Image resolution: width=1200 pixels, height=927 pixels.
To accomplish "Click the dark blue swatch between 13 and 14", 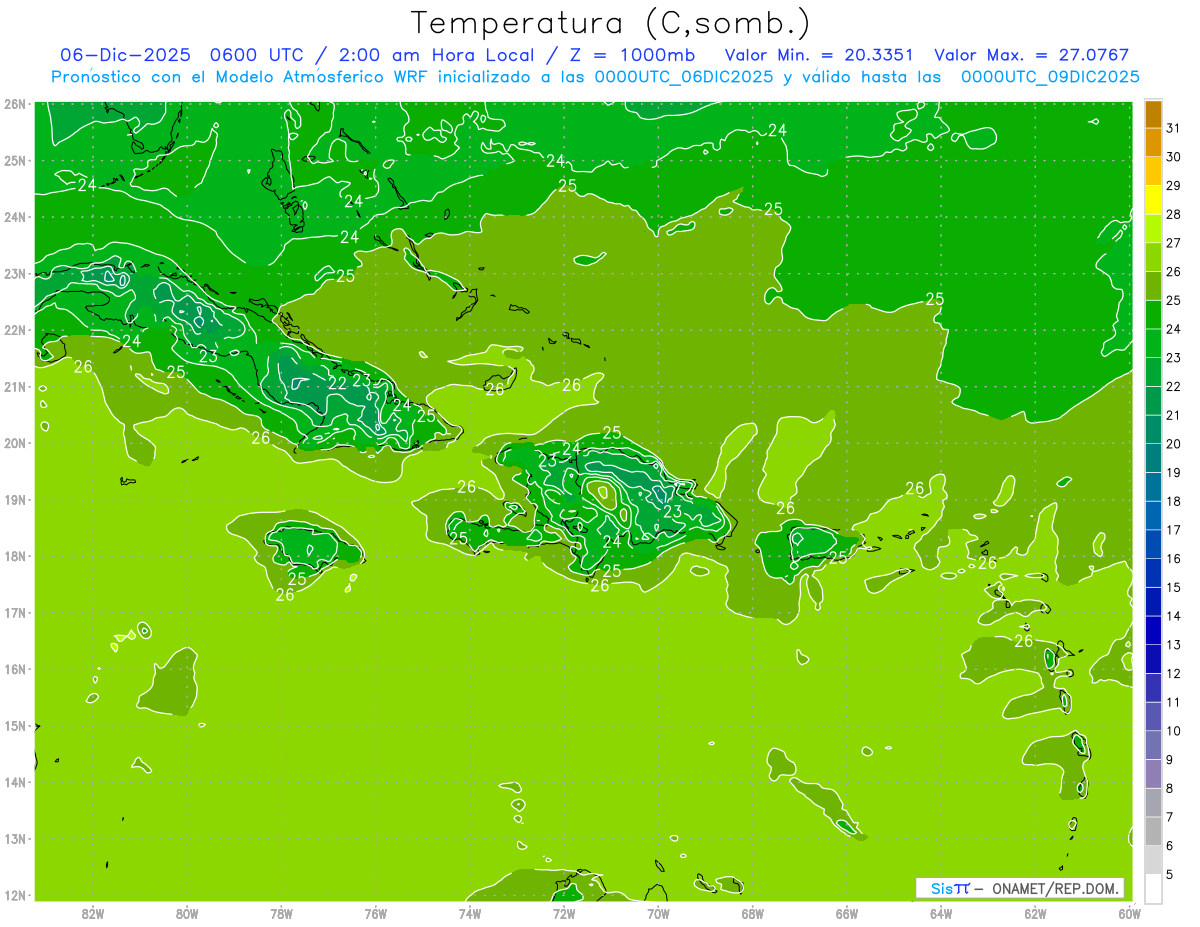I will 1153,631.
